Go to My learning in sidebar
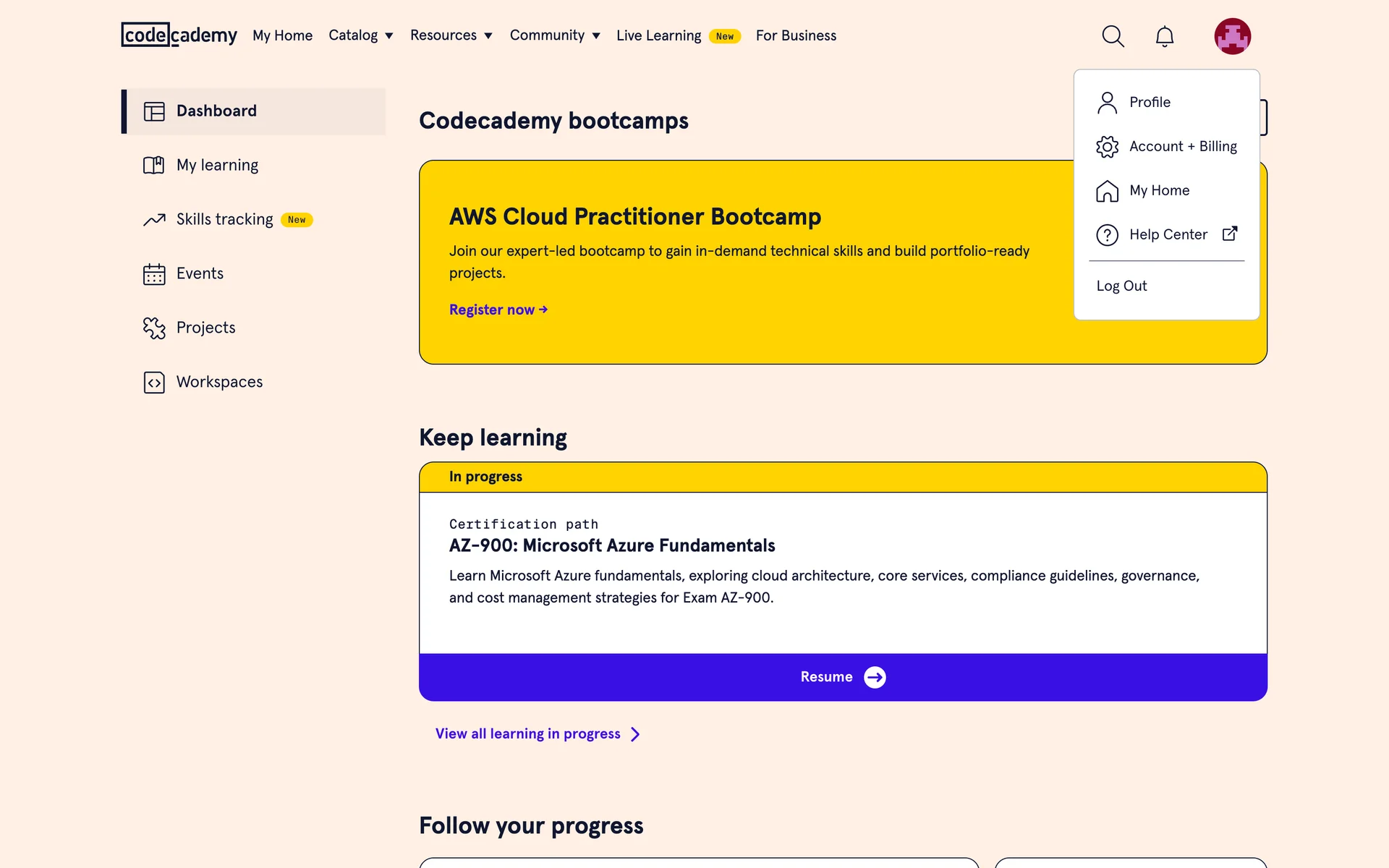The image size is (1389, 868). tap(216, 165)
